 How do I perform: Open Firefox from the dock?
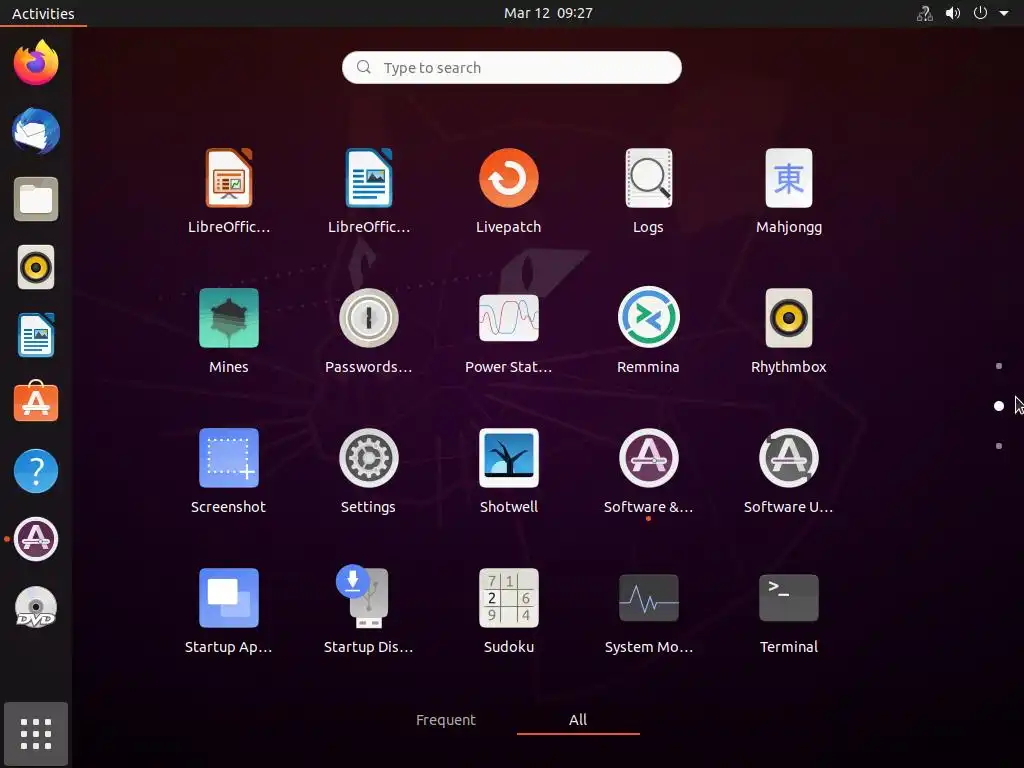36,63
